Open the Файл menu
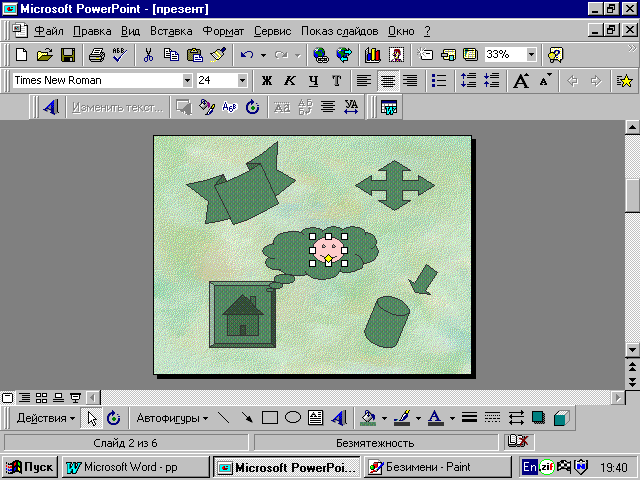The width and height of the screenshot is (640, 480). point(49,31)
